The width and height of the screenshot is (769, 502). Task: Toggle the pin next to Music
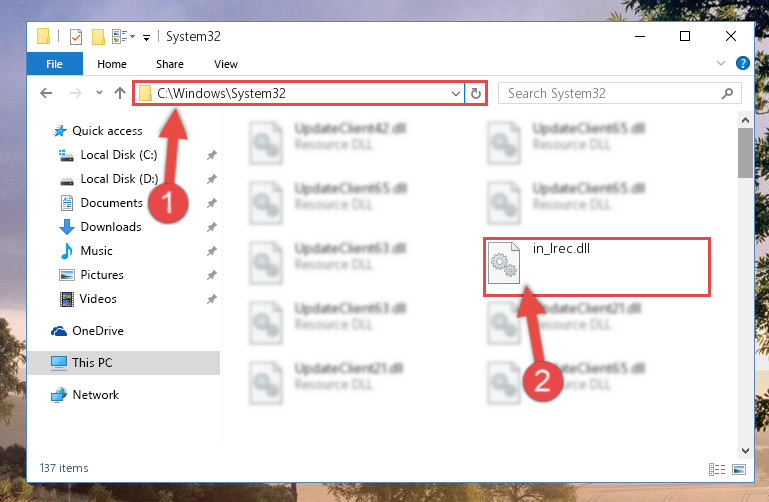click(x=211, y=251)
